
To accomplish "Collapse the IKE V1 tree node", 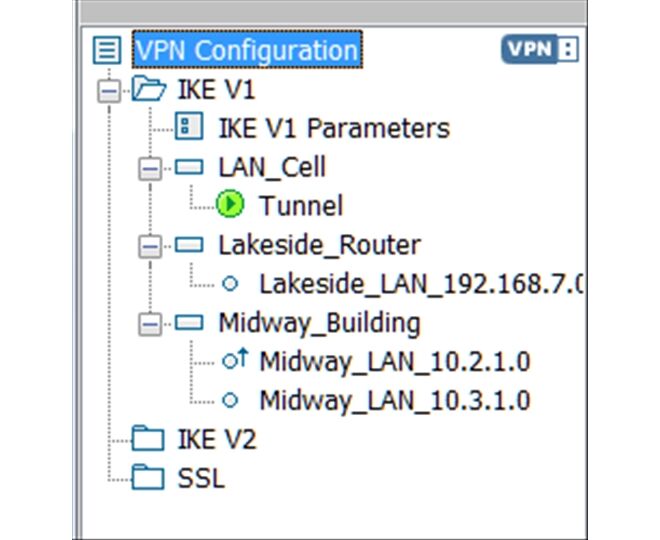I will (108, 91).
